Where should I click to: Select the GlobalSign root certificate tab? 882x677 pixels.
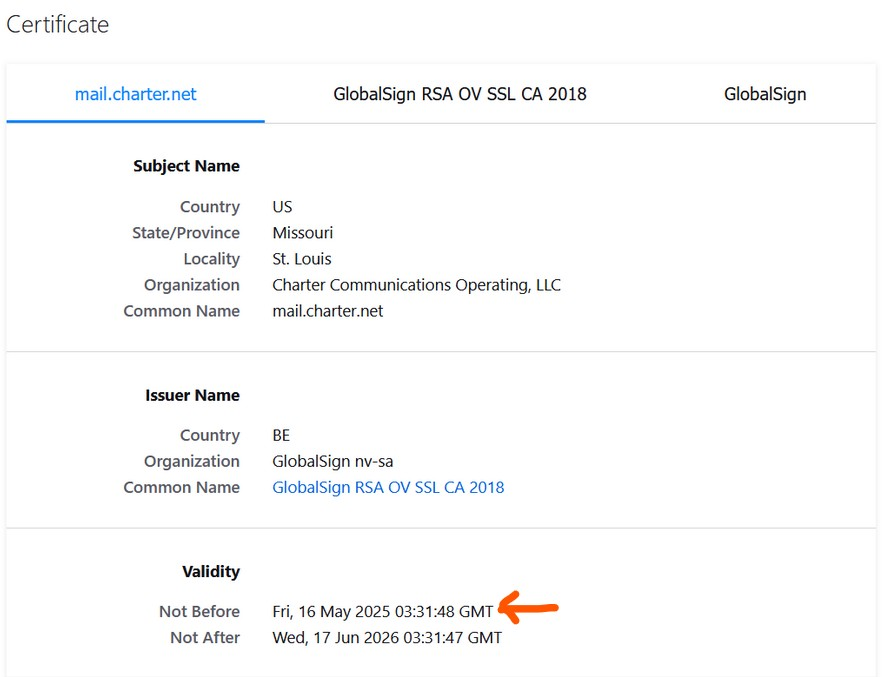(x=765, y=94)
